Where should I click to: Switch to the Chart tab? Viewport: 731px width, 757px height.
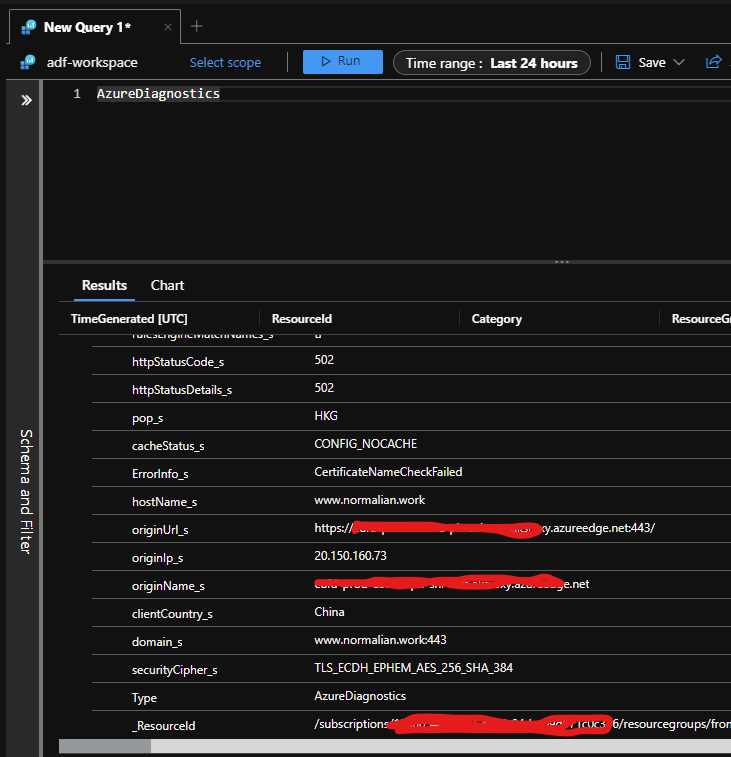click(x=167, y=285)
